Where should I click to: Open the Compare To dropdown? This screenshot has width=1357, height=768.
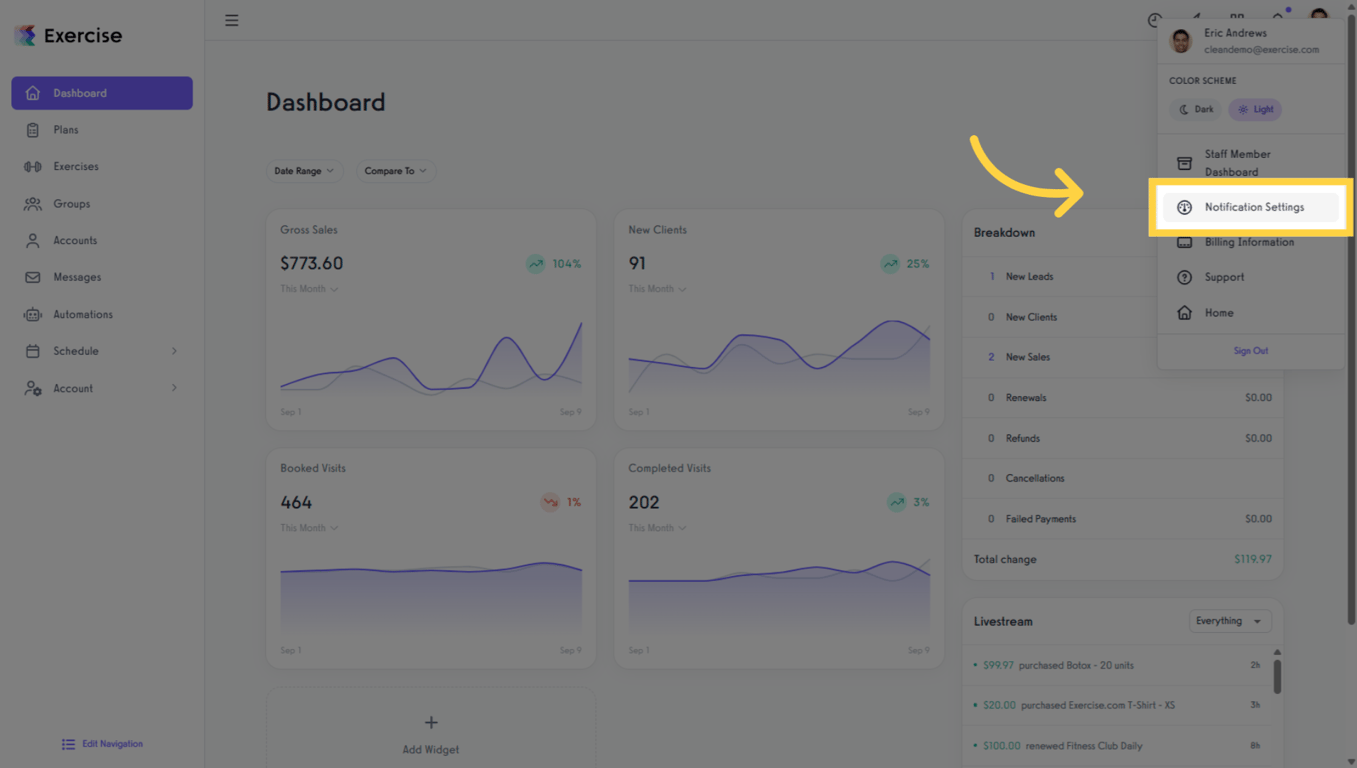pos(395,171)
